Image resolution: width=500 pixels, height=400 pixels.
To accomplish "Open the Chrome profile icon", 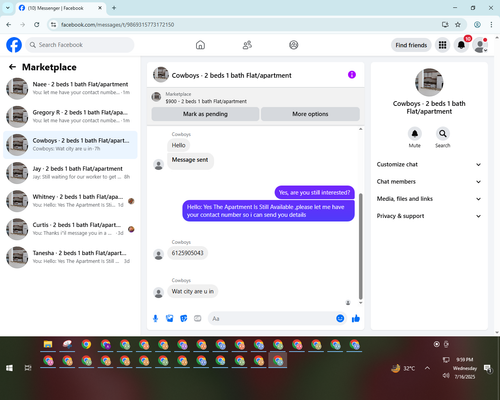I will [x=477, y=25].
